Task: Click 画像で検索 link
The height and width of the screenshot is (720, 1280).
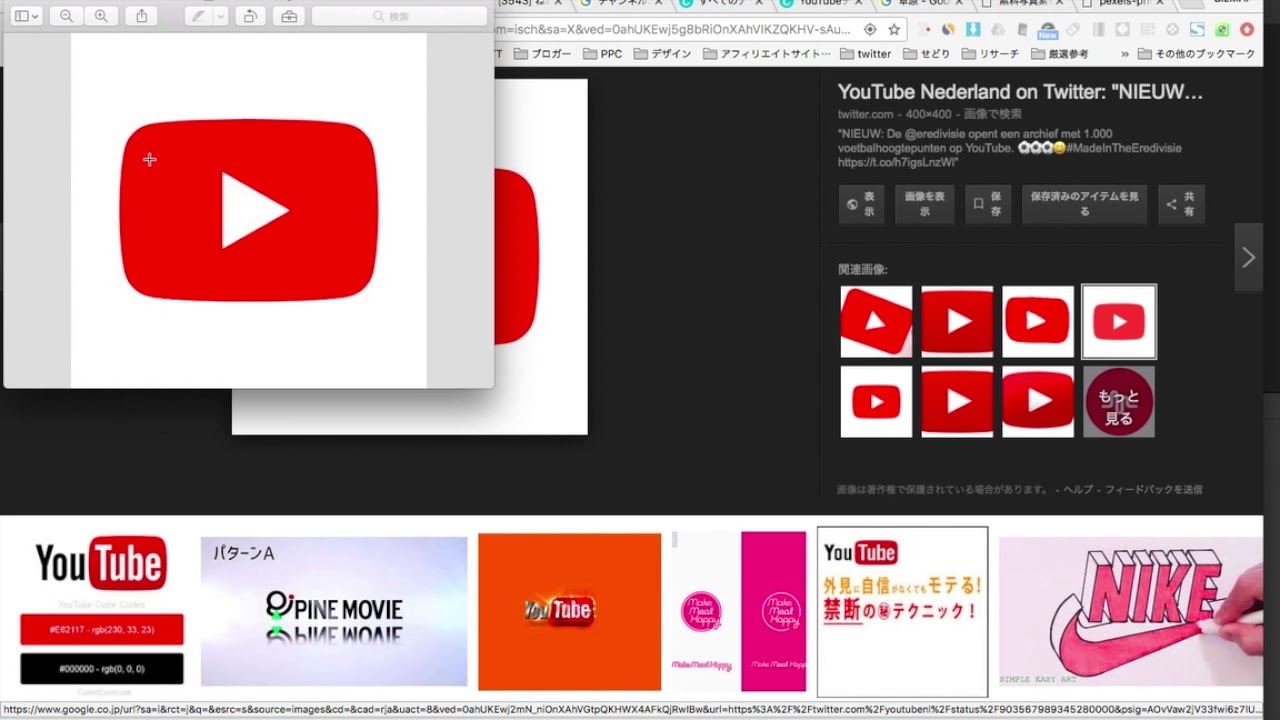Action: pyautogui.click(x=993, y=114)
